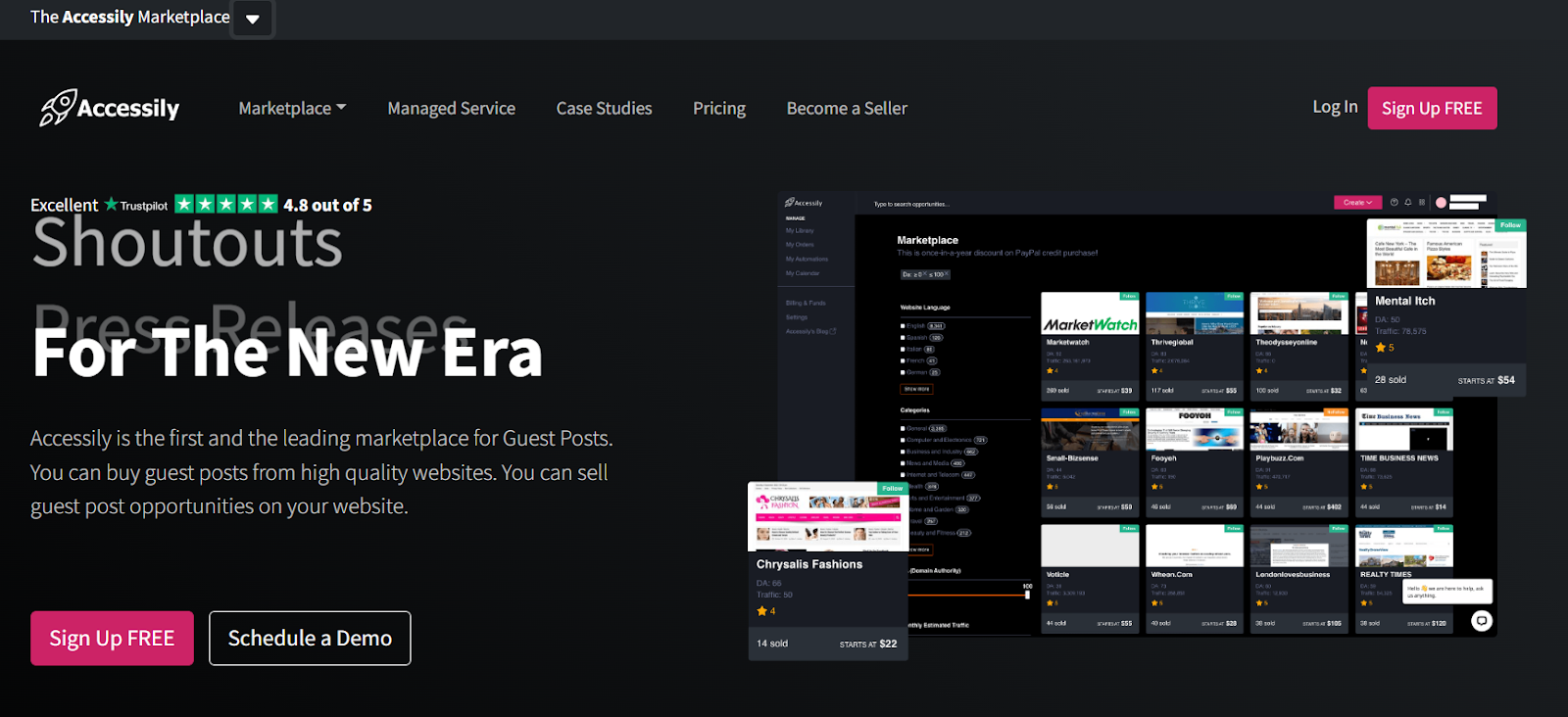Open the Voticle listing card

(1090, 579)
